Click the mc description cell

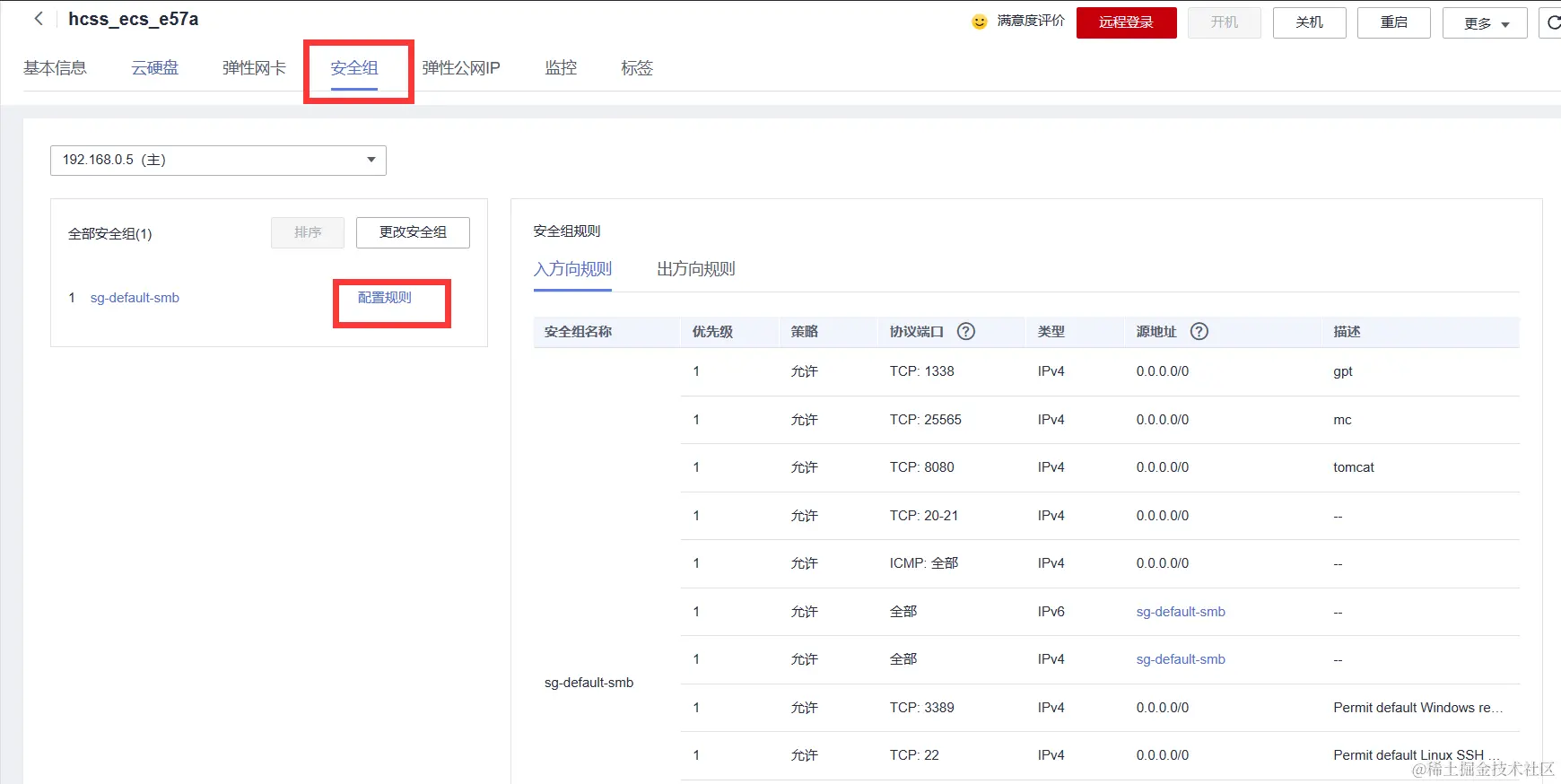click(1342, 420)
